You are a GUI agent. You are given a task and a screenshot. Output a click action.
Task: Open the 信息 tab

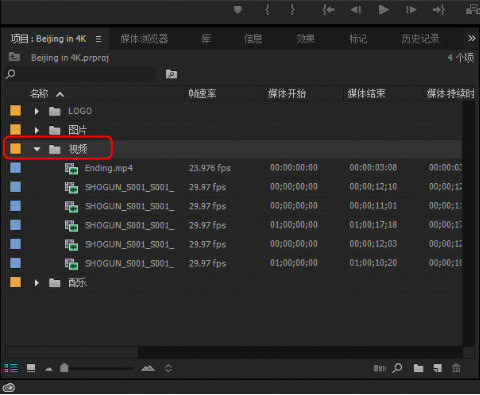pos(253,39)
